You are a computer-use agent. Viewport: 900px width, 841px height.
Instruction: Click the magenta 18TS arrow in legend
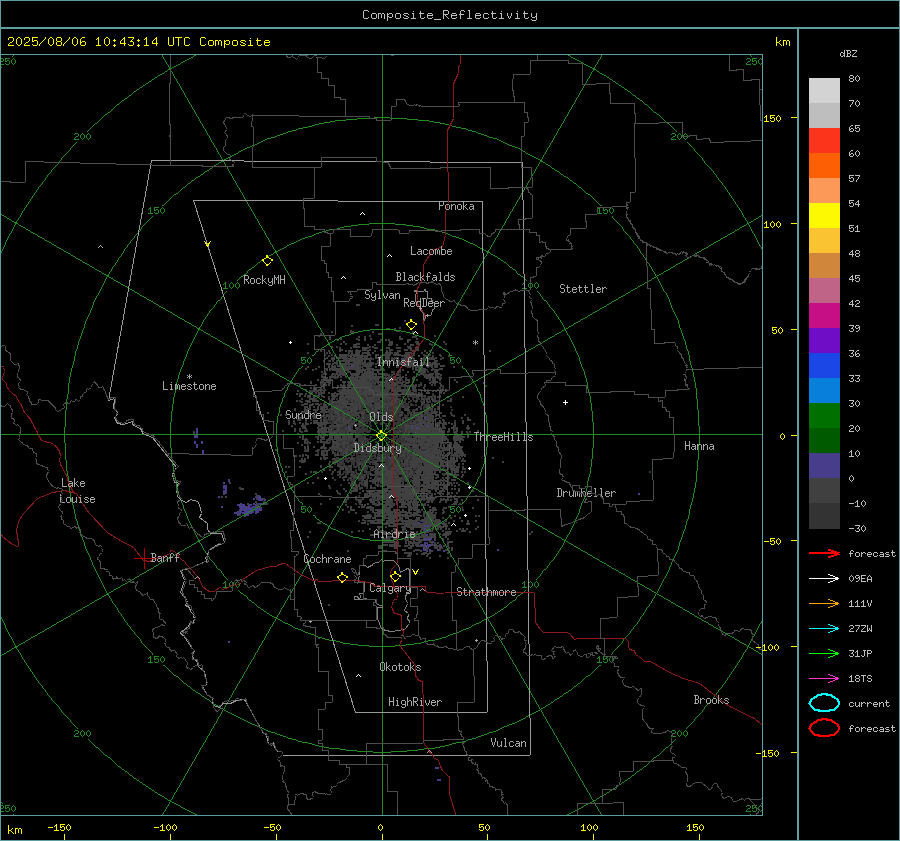click(824, 679)
